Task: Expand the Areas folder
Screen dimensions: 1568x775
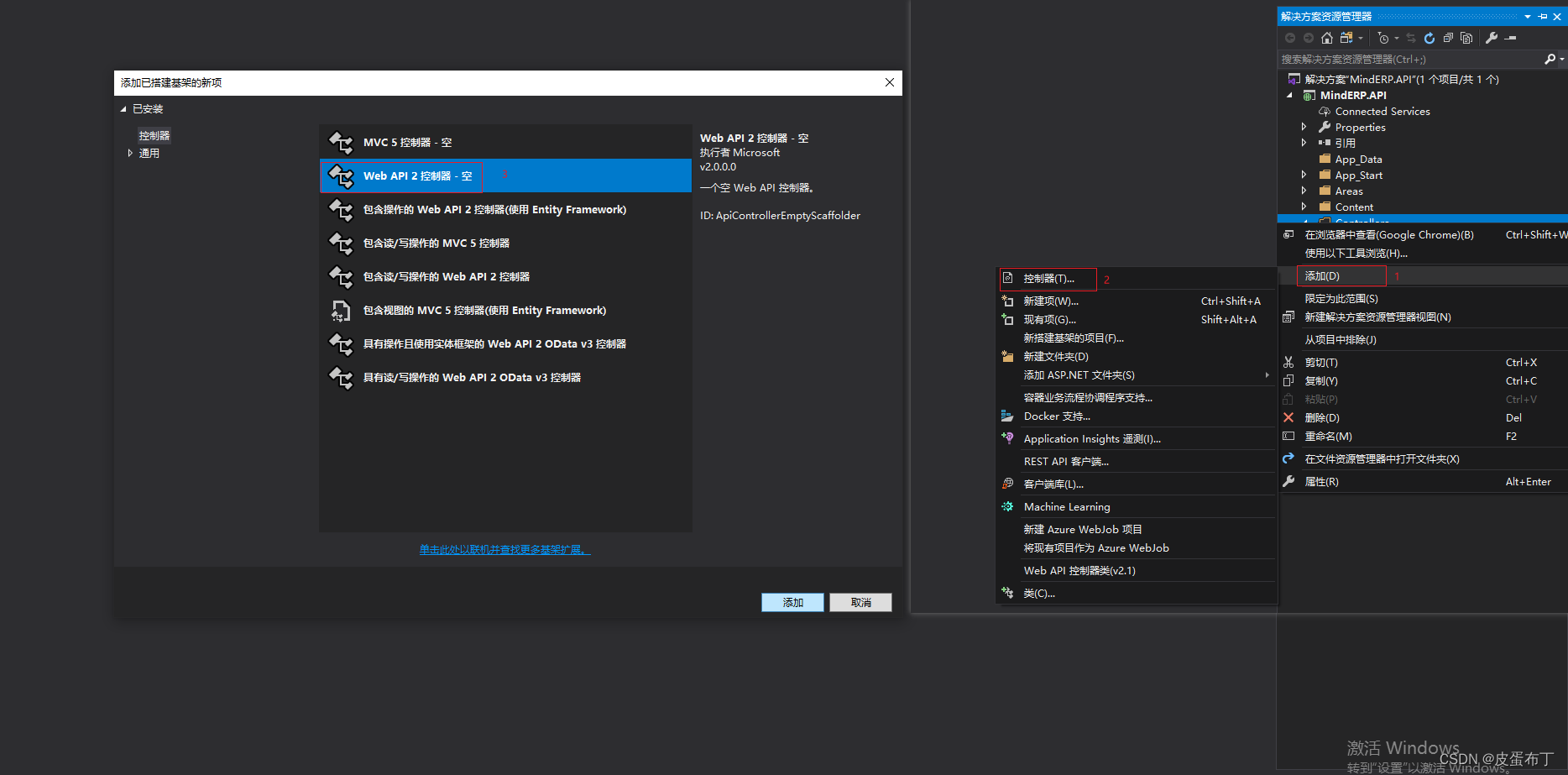Action: 1304,191
